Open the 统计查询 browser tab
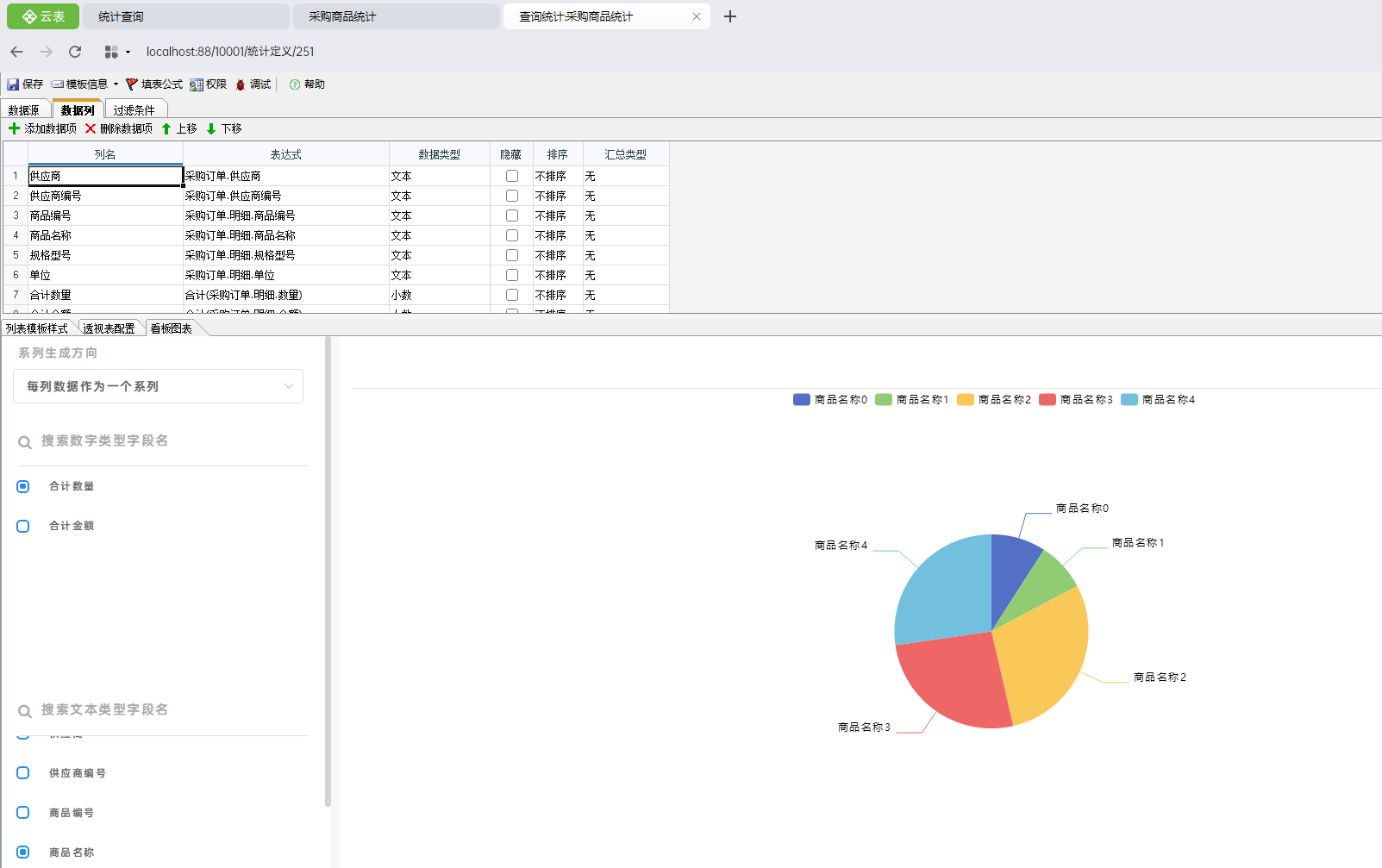 click(186, 16)
